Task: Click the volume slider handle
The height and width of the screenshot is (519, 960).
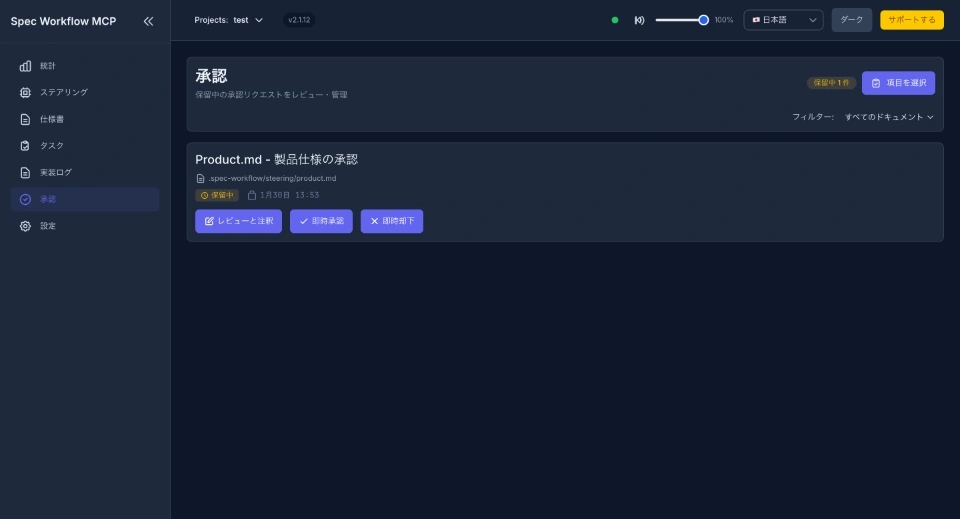Action: pyautogui.click(x=704, y=20)
